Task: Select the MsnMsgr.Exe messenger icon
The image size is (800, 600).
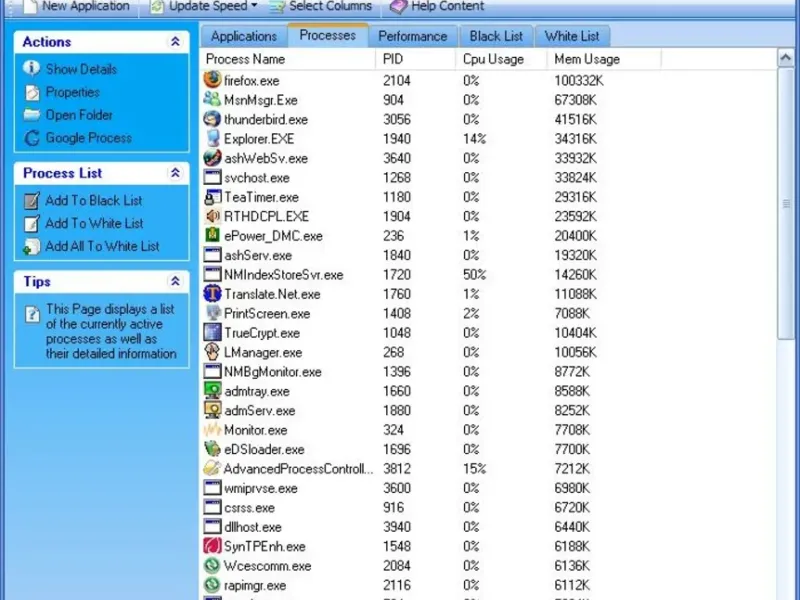Action: coord(212,99)
